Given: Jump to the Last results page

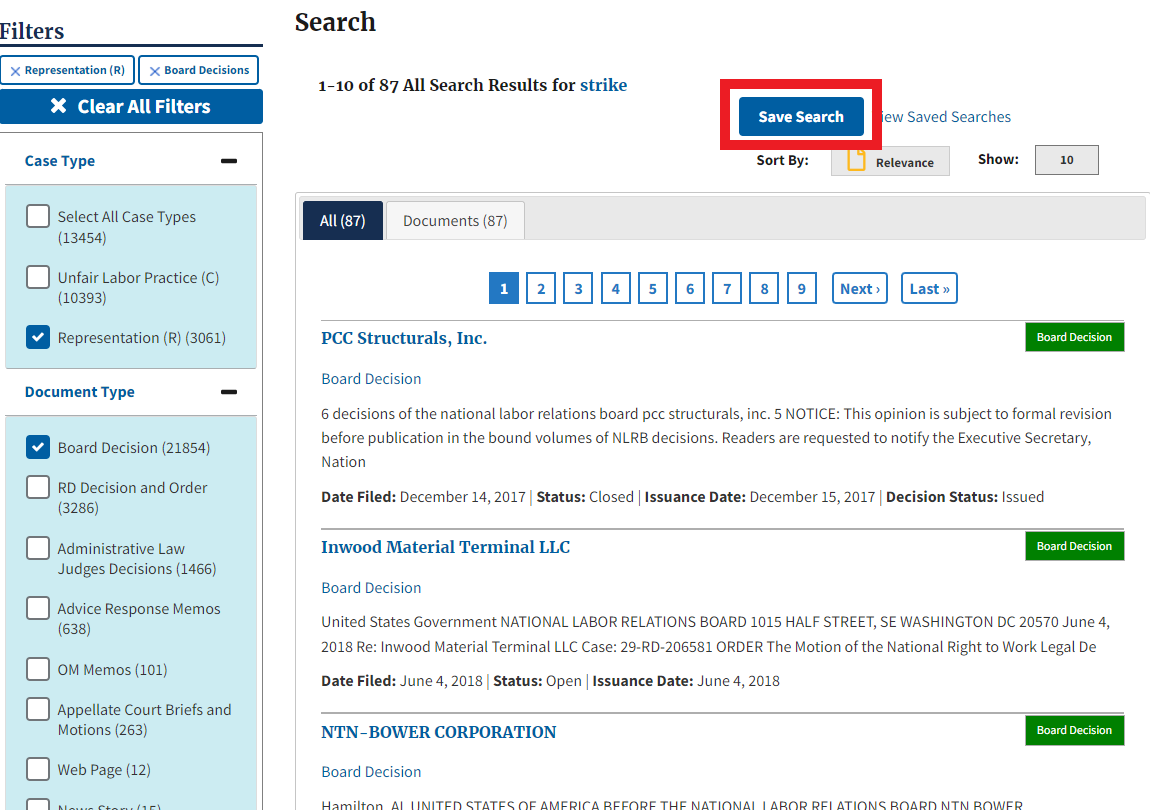Looking at the screenshot, I should click(929, 289).
